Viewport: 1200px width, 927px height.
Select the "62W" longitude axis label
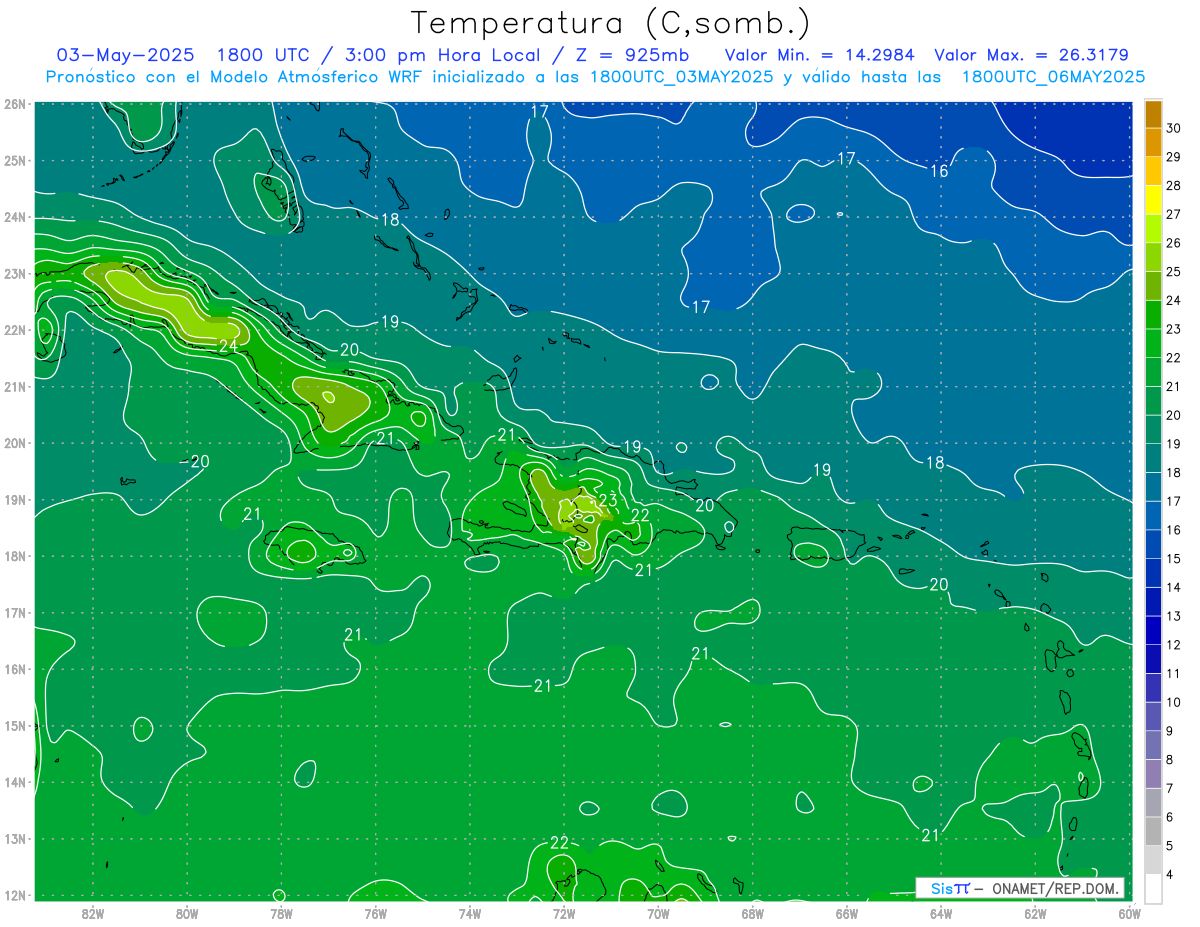1035,913
